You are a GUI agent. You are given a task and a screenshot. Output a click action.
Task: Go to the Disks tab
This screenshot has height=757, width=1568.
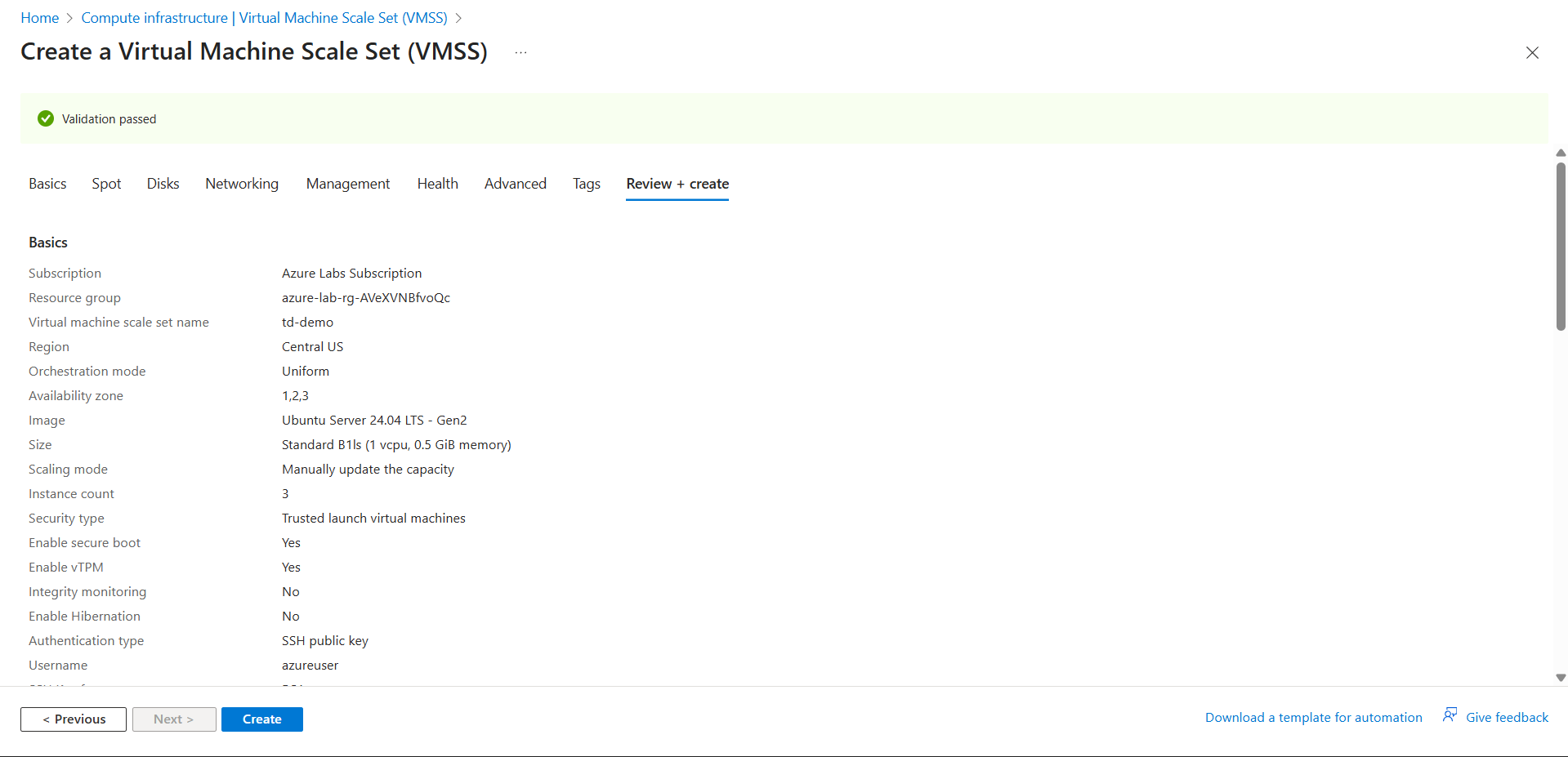[163, 184]
